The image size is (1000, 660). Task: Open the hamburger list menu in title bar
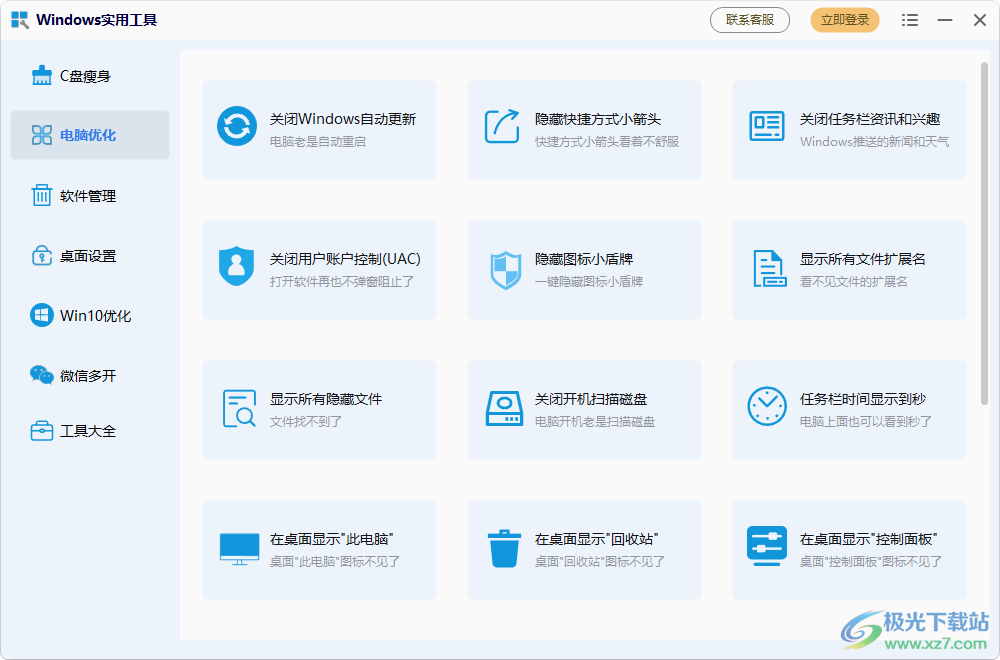(x=909, y=20)
